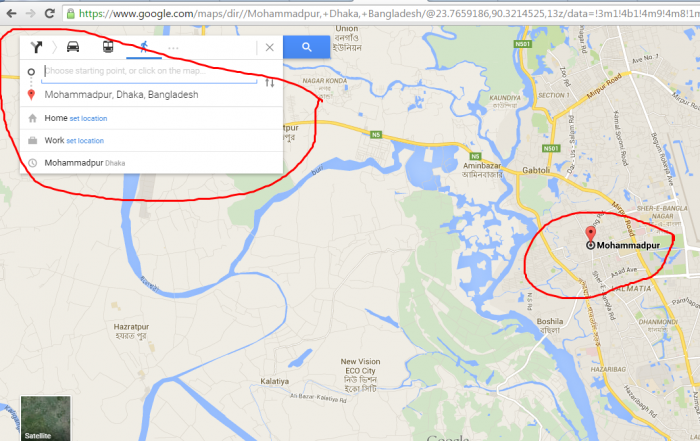
Task: Select the transit train travel mode
Action: coord(108,47)
